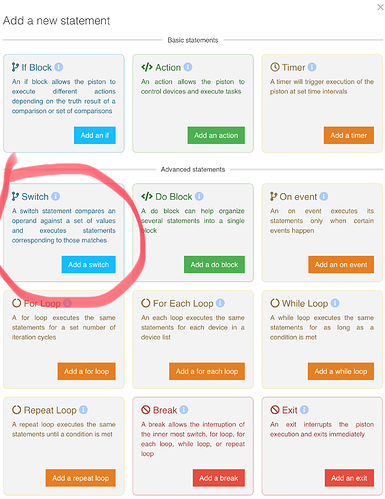385x499 pixels.
Task: Click the info icon next to While Loop
Action: pos(335,303)
